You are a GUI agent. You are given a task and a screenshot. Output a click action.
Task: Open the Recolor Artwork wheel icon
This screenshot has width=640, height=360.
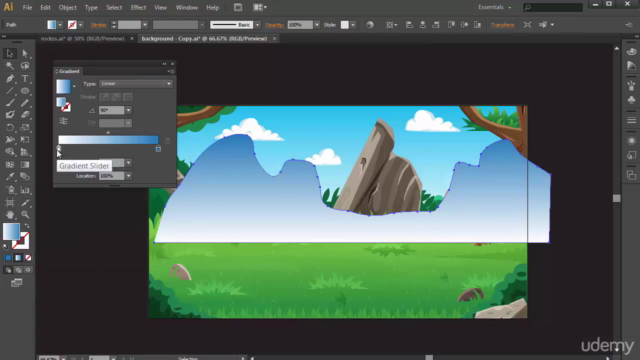pos(369,25)
